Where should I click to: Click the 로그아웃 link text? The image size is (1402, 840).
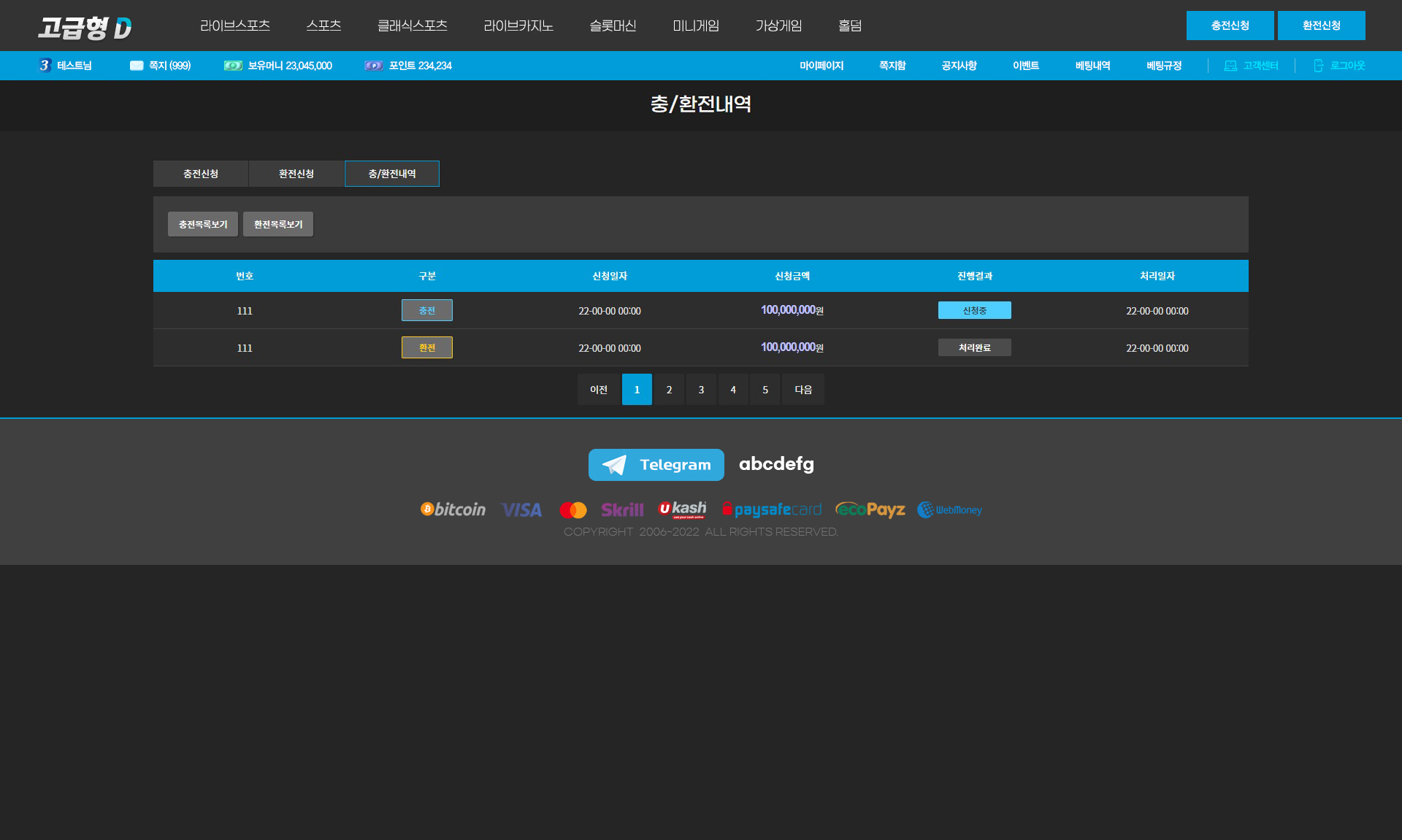pyautogui.click(x=1347, y=66)
